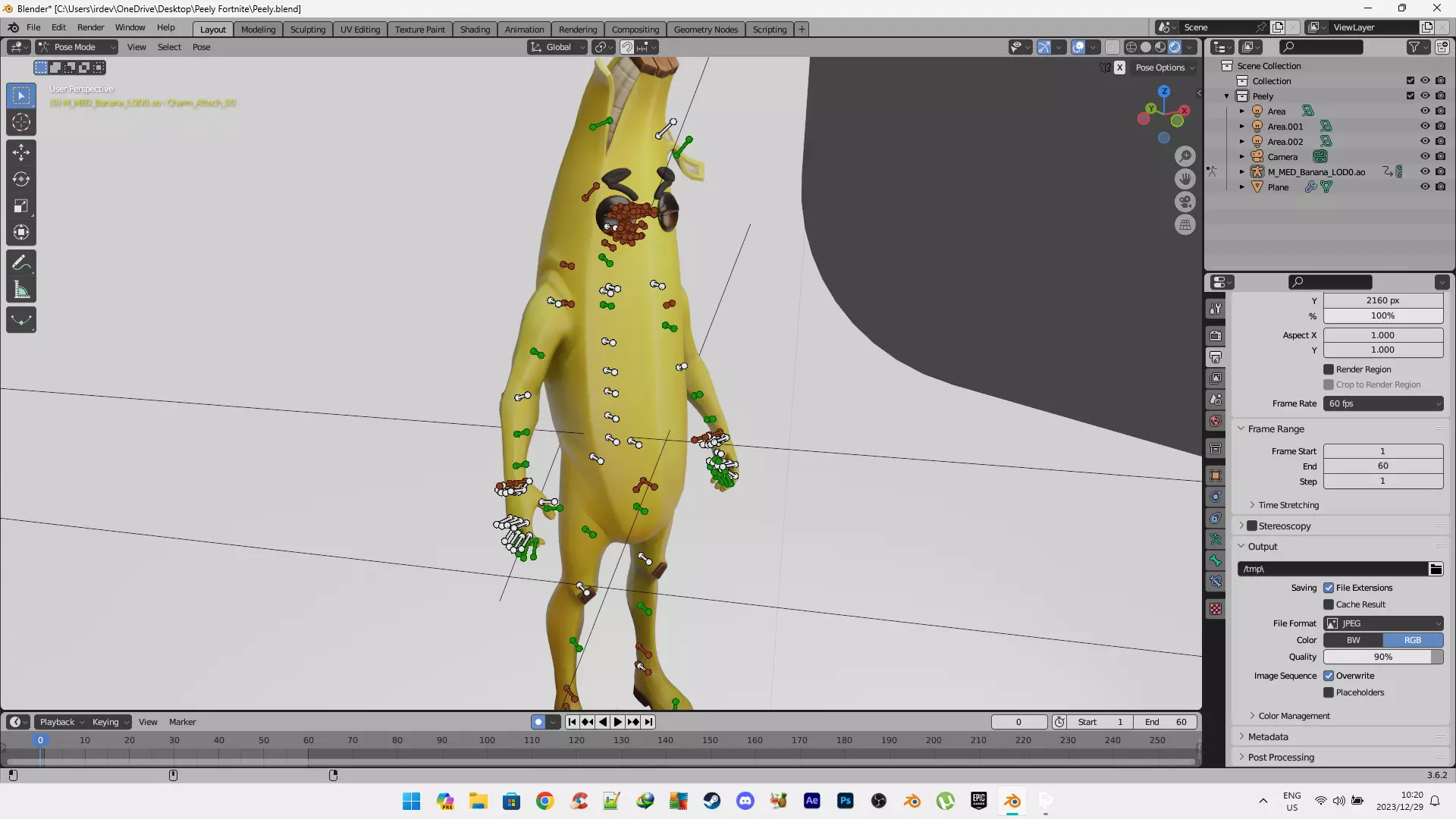
Task: Open the Tool properties tab
Action: click(1216, 309)
